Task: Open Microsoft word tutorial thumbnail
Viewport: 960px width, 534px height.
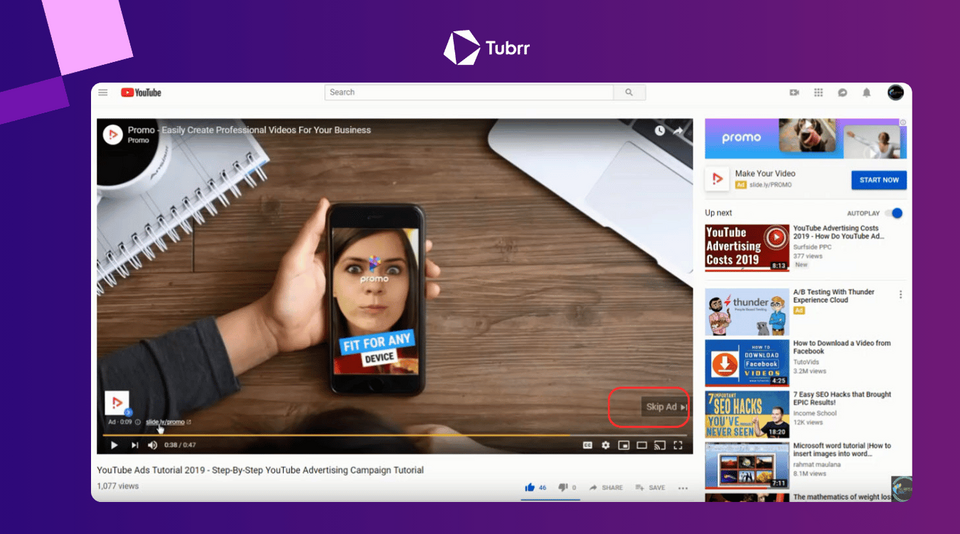Action: (747, 466)
